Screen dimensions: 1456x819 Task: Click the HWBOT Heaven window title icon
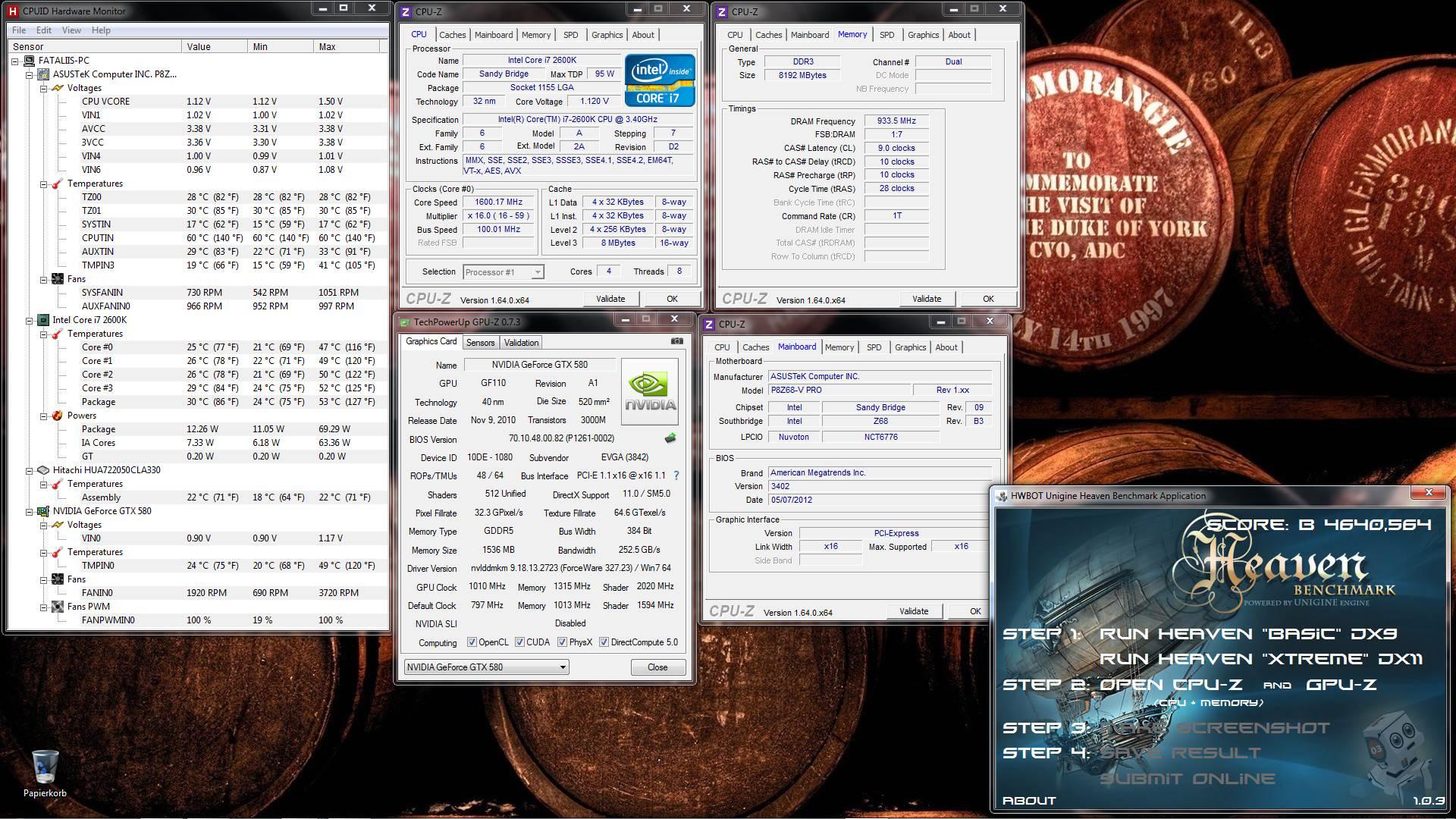click(x=1003, y=496)
